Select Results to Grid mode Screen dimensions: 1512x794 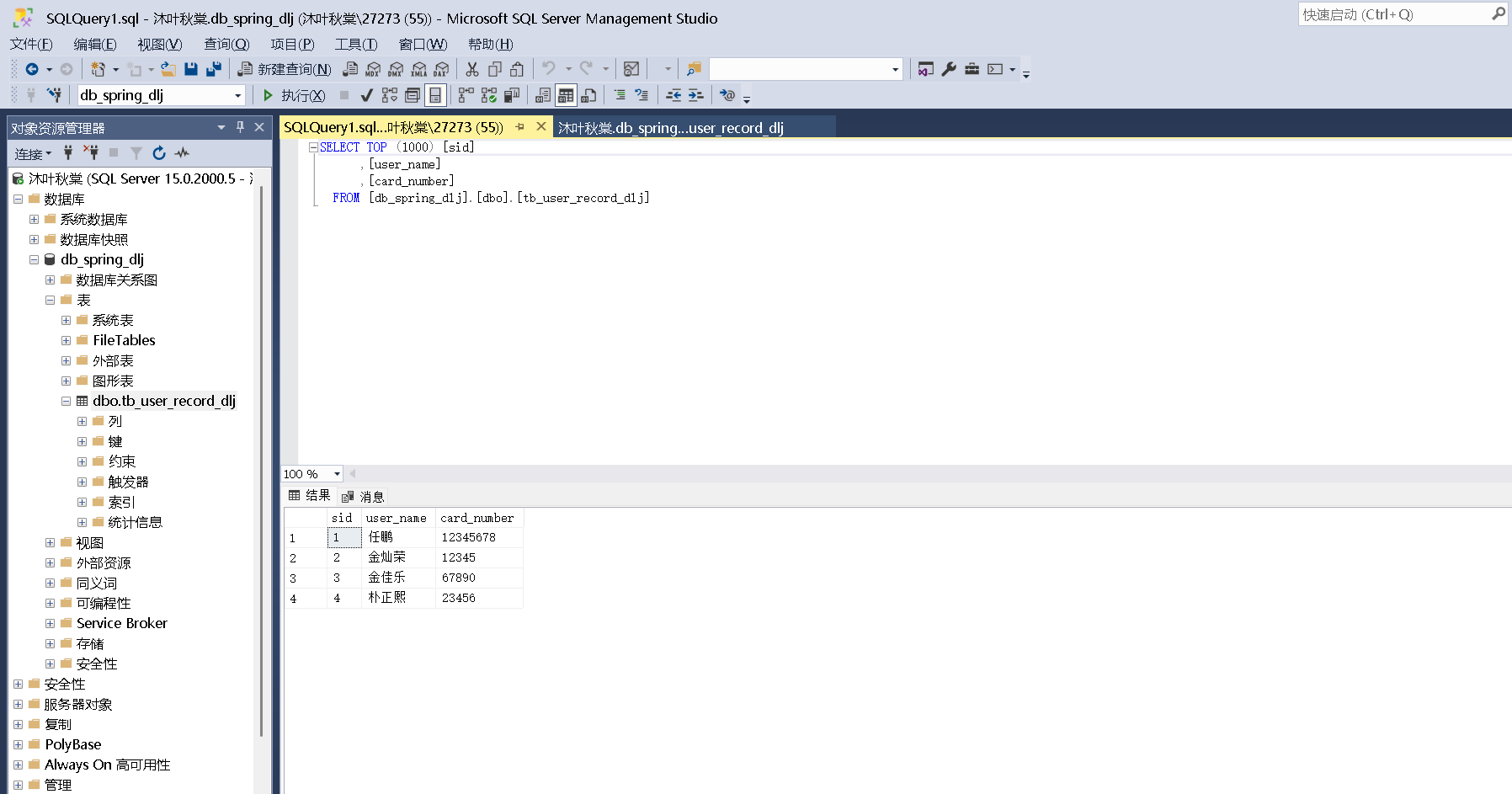tap(566, 95)
